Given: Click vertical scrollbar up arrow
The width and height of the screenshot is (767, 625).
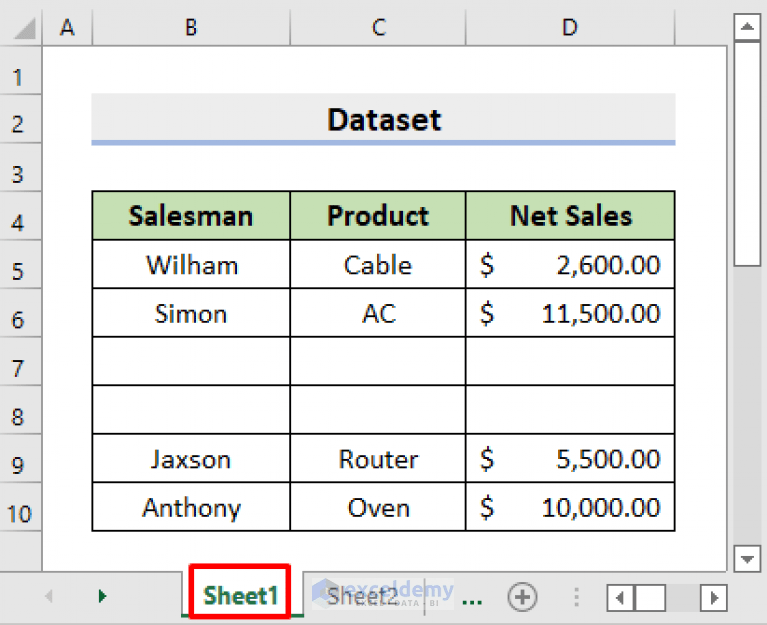Looking at the screenshot, I should [x=747, y=26].
